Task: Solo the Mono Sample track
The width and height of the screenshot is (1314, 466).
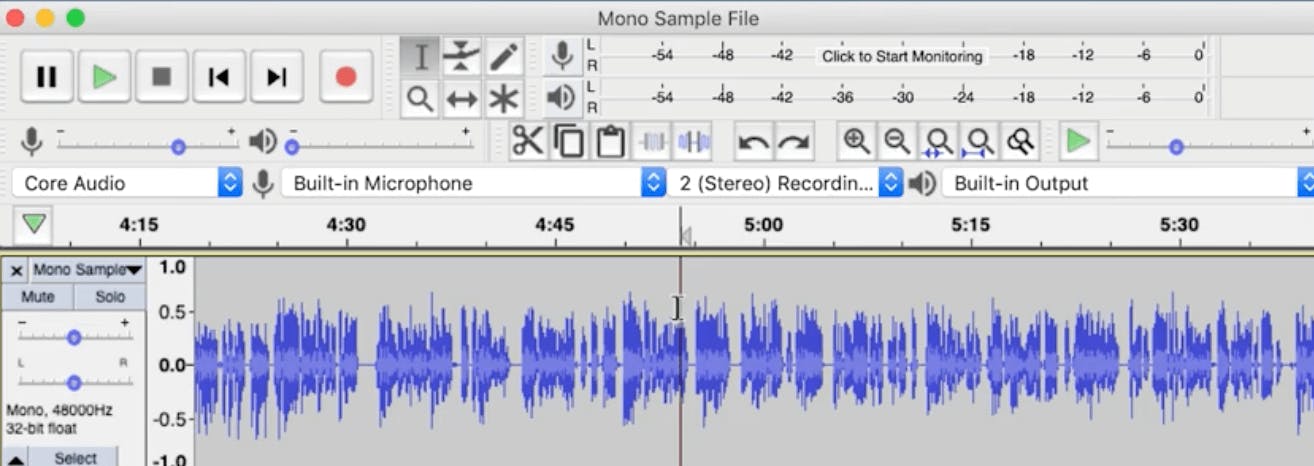Action: point(110,297)
